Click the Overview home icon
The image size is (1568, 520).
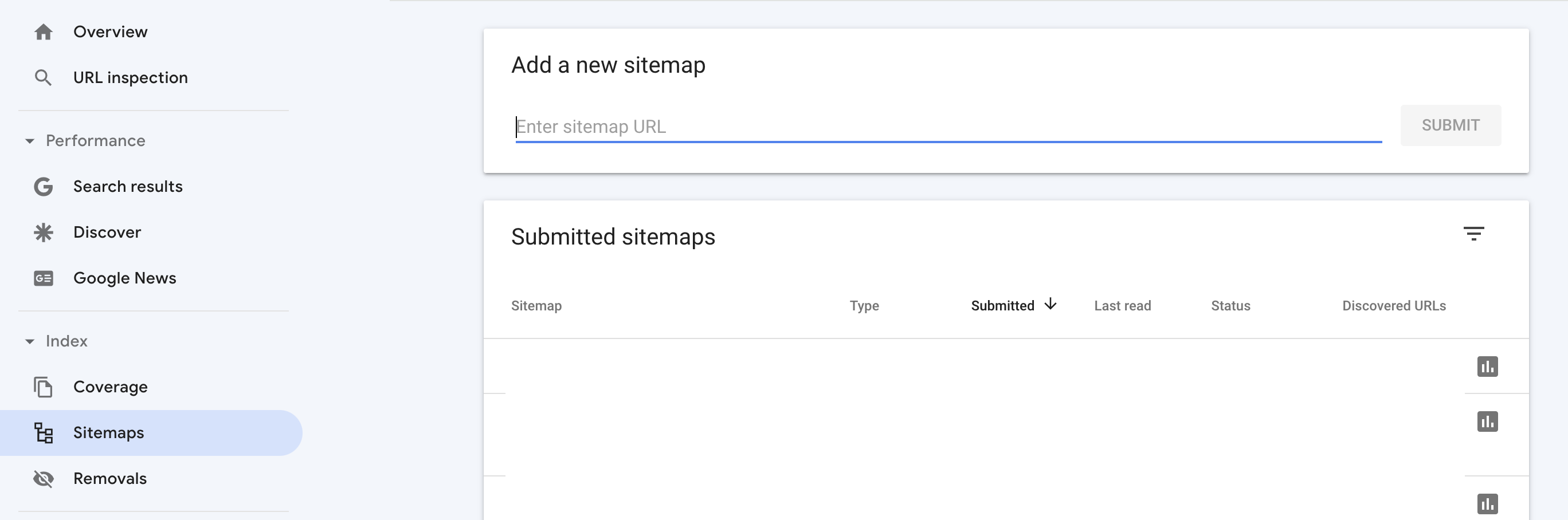point(43,31)
